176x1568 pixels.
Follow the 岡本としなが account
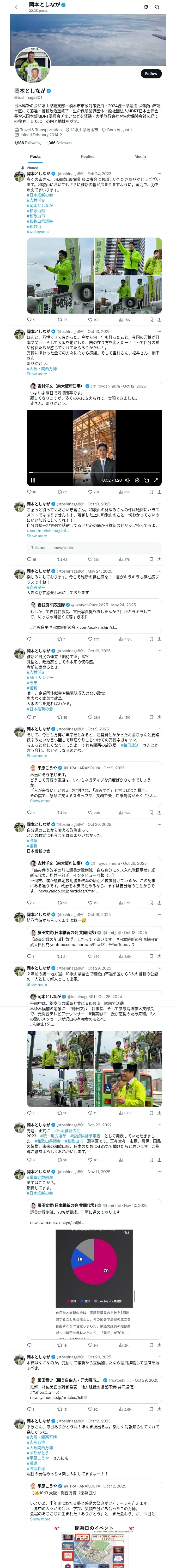click(151, 74)
